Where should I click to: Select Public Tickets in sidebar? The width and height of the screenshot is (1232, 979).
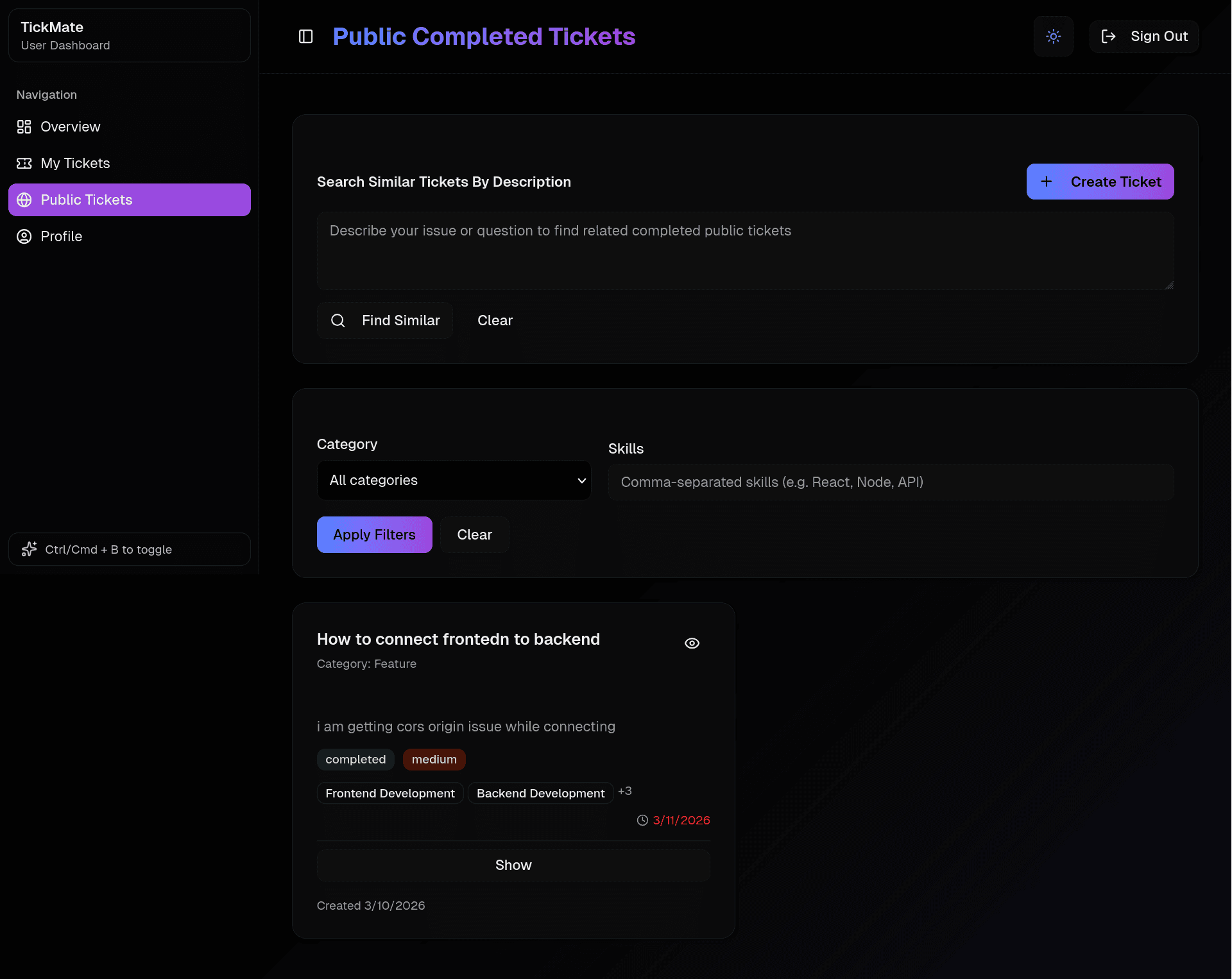pos(130,200)
